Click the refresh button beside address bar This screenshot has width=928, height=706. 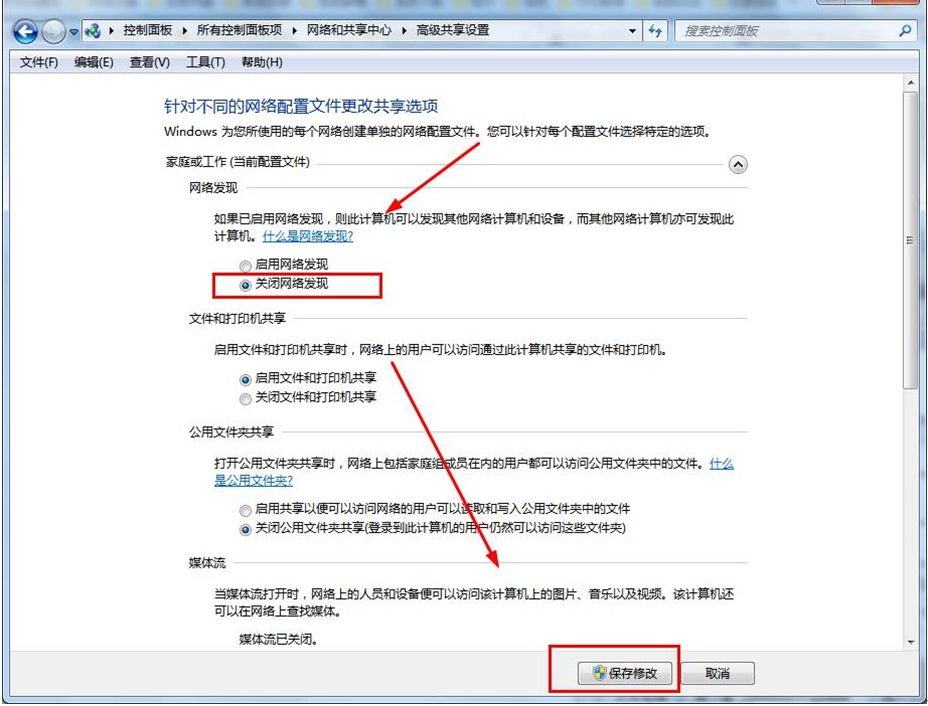tap(656, 30)
